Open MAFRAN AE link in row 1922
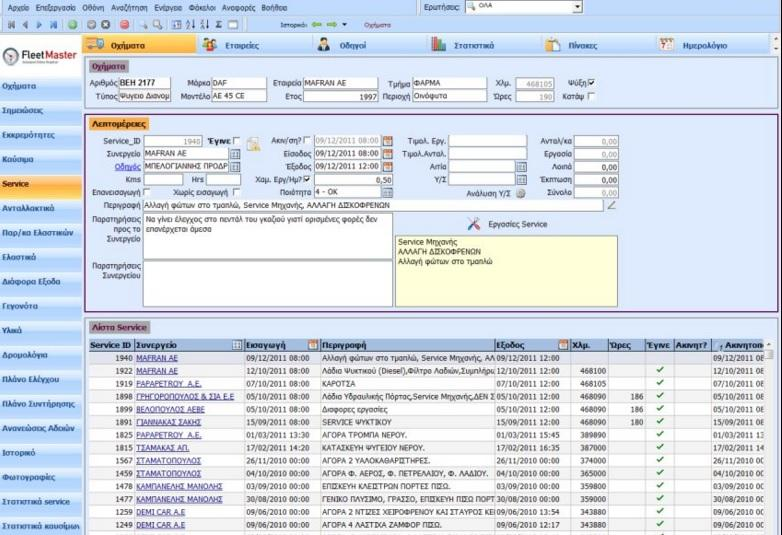 tap(157, 371)
